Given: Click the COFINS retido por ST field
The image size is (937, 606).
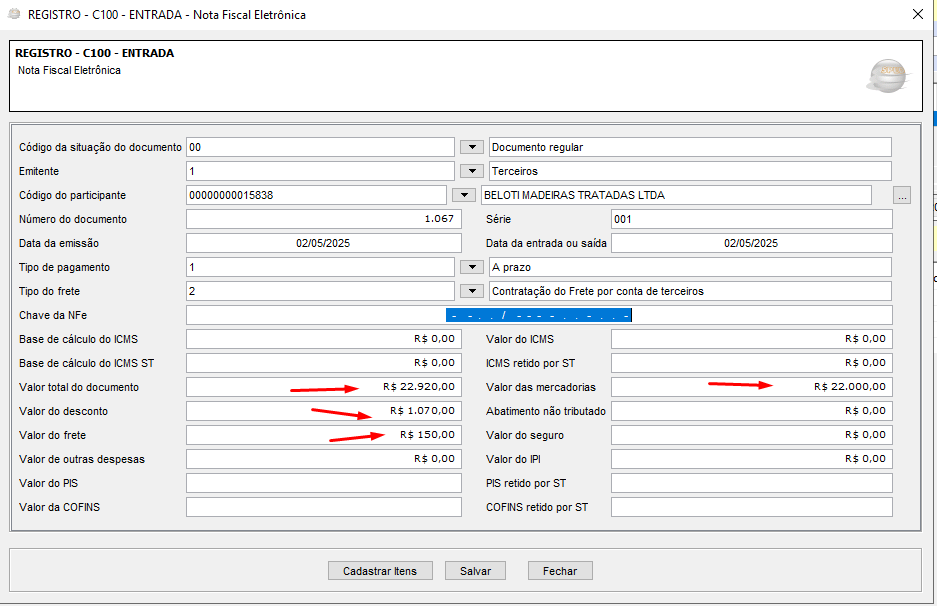Looking at the screenshot, I should (x=752, y=507).
